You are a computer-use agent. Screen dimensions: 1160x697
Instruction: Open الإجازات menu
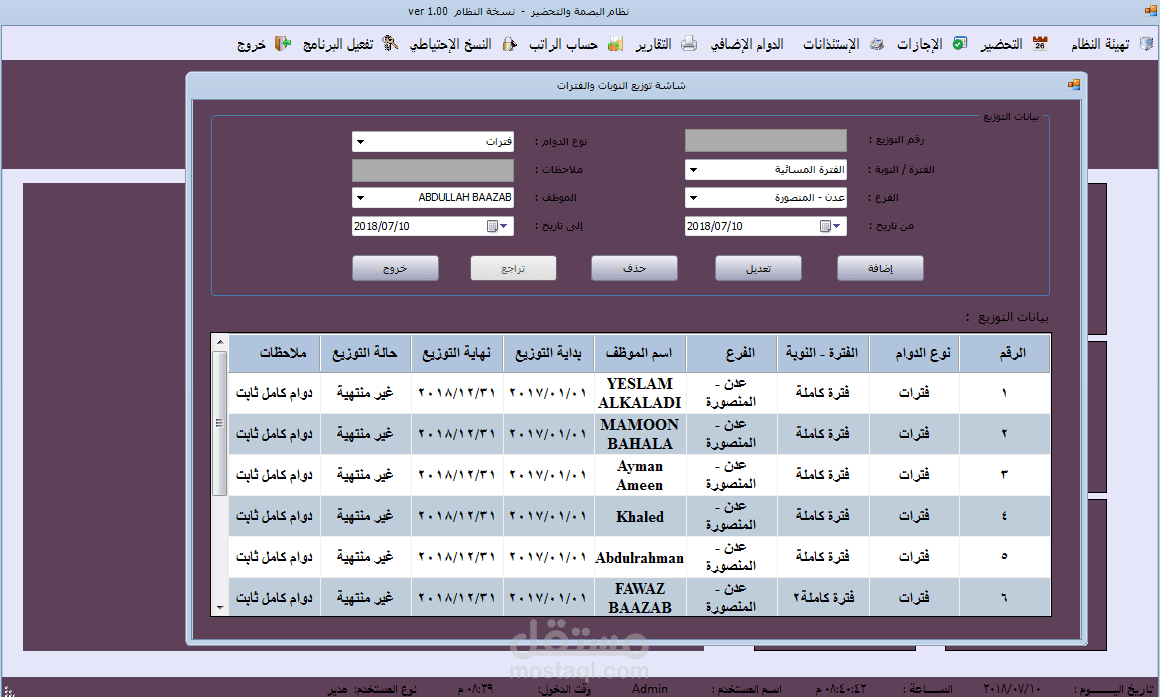(920, 44)
